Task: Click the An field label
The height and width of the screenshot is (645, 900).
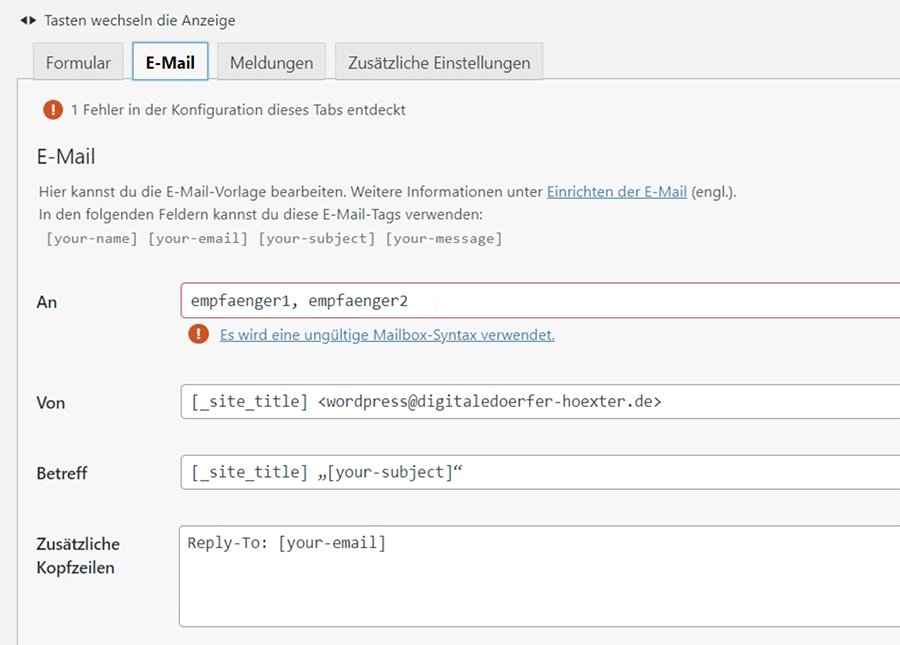Action: coord(47,302)
